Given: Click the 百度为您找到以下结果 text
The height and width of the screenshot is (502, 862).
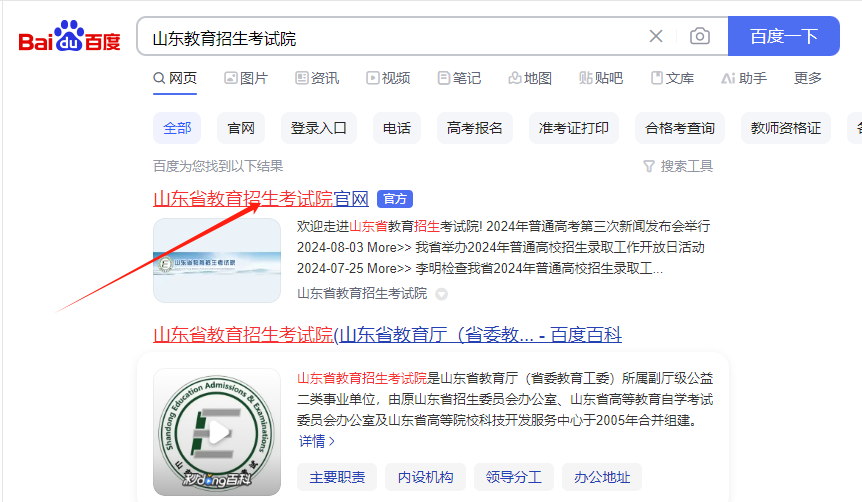Looking at the screenshot, I should click(218, 166).
